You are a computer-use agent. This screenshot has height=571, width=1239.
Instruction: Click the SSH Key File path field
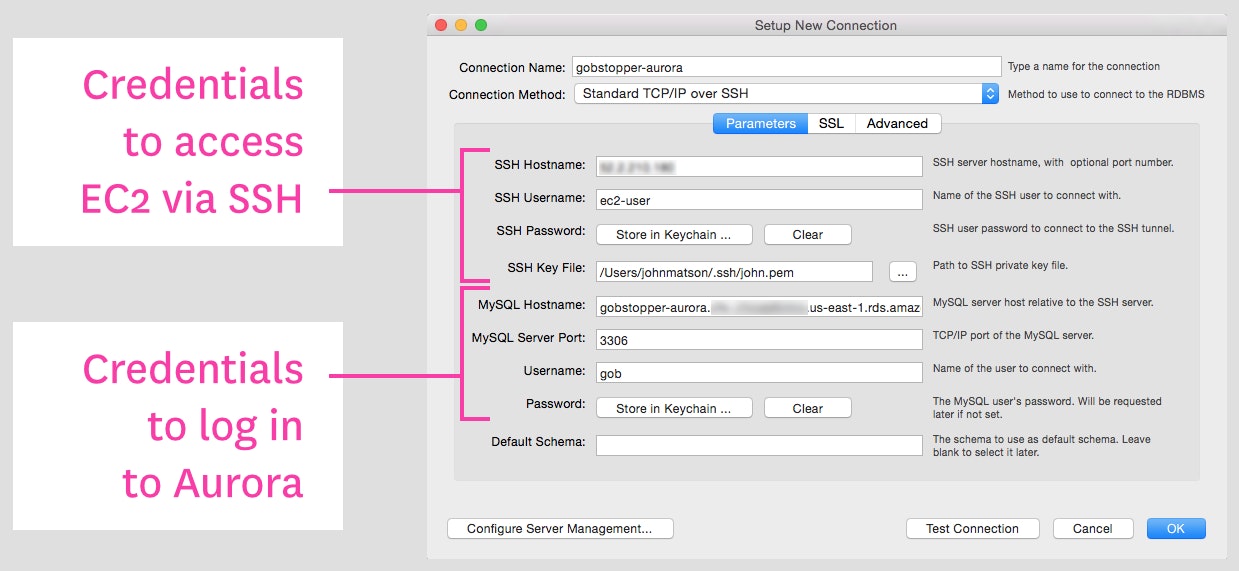(x=734, y=272)
